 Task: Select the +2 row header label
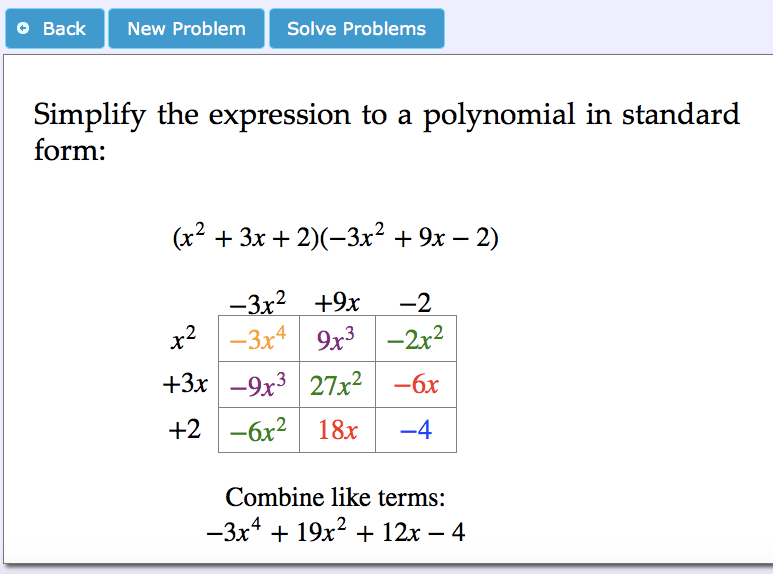pyautogui.click(x=184, y=430)
